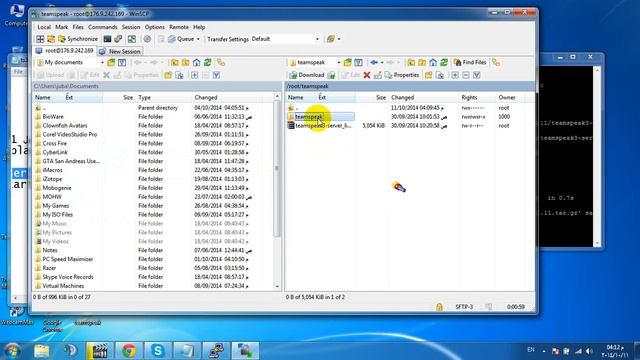Click the local panel select files plus icon
Image resolution: width=640 pixels, height=360 pixels.
tap(195, 75)
